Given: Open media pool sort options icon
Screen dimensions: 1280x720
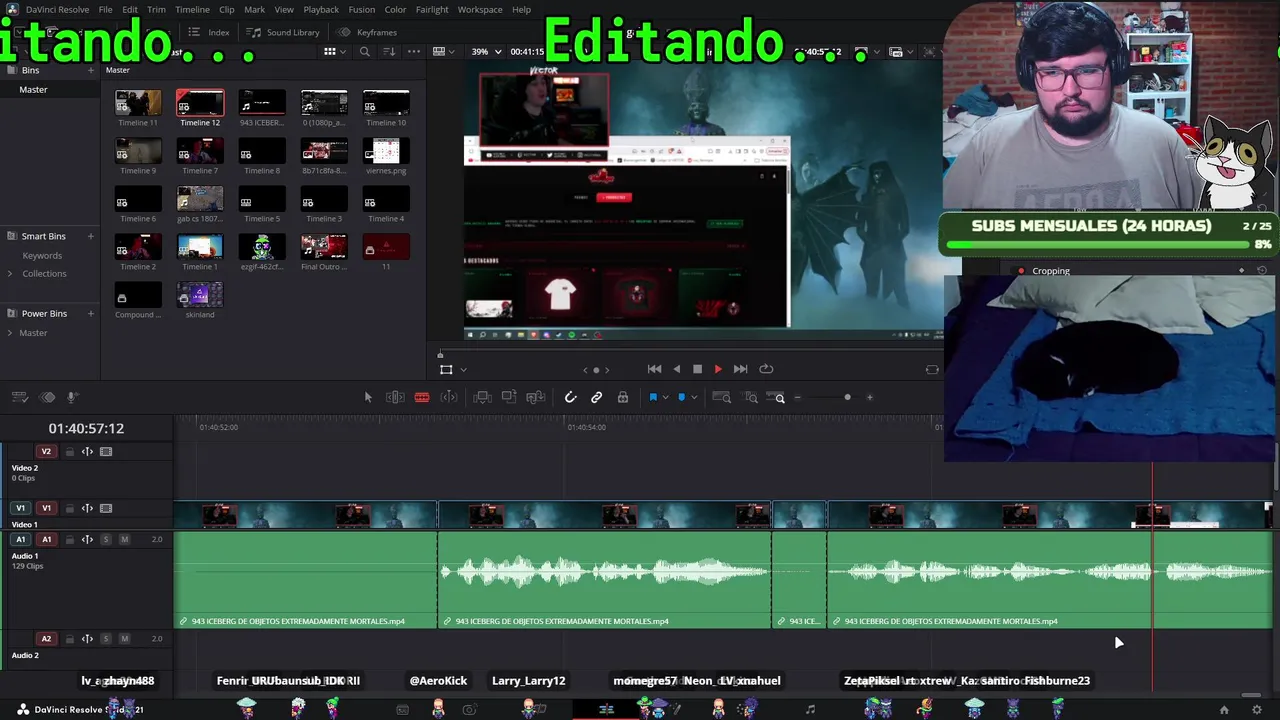Looking at the screenshot, I should [x=389, y=52].
